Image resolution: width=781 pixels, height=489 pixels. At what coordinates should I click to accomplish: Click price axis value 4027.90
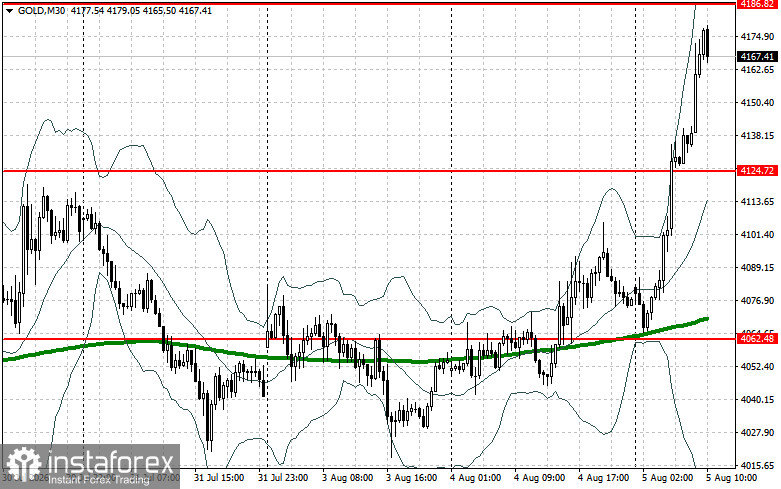pyautogui.click(x=758, y=433)
